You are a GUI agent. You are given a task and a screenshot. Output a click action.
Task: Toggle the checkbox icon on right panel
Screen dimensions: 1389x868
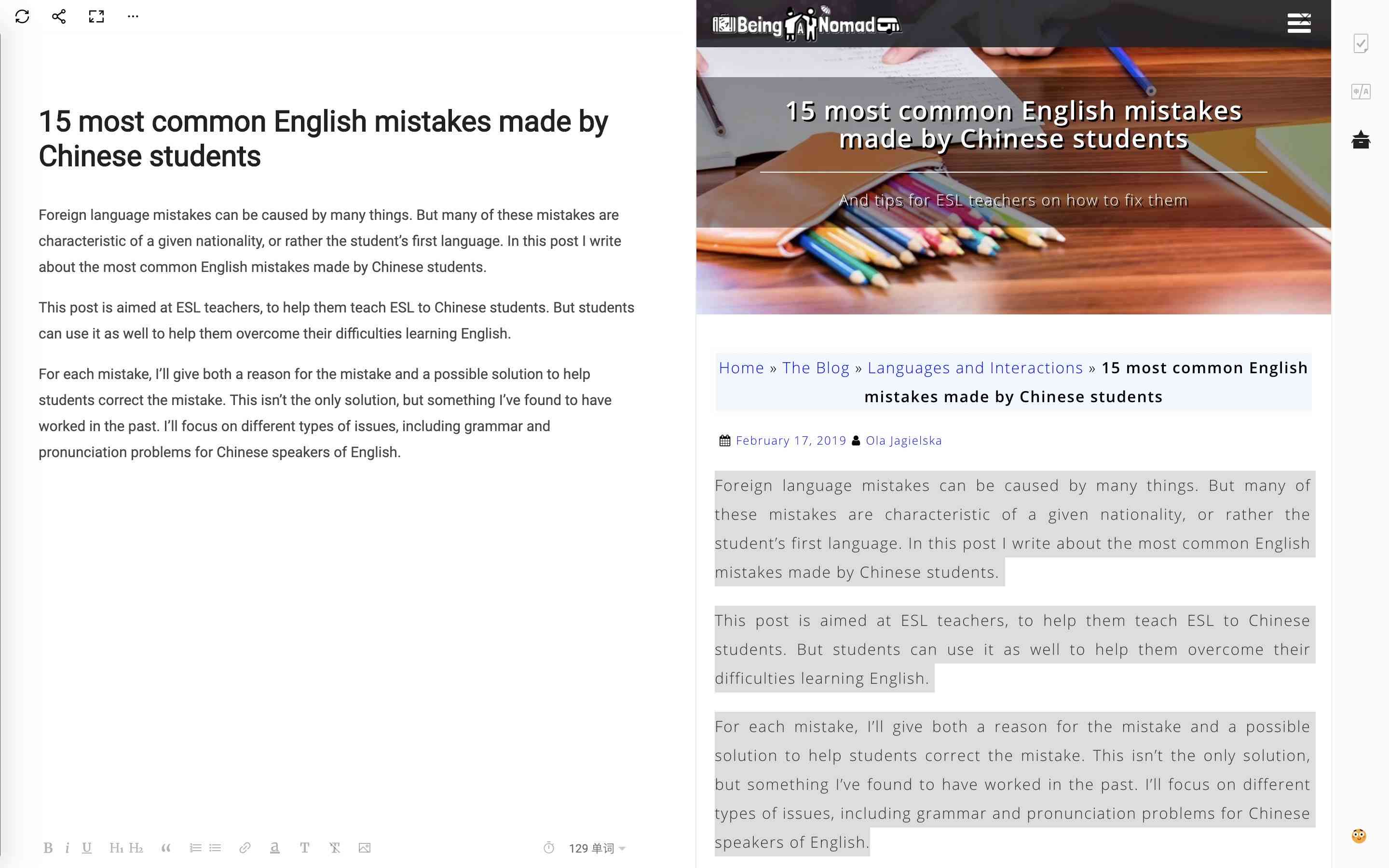tap(1361, 43)
